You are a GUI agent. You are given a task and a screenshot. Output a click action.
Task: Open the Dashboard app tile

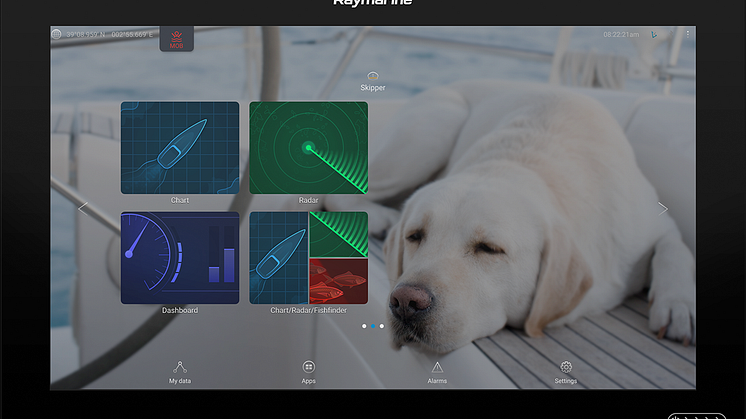click(x=180, y=258)
